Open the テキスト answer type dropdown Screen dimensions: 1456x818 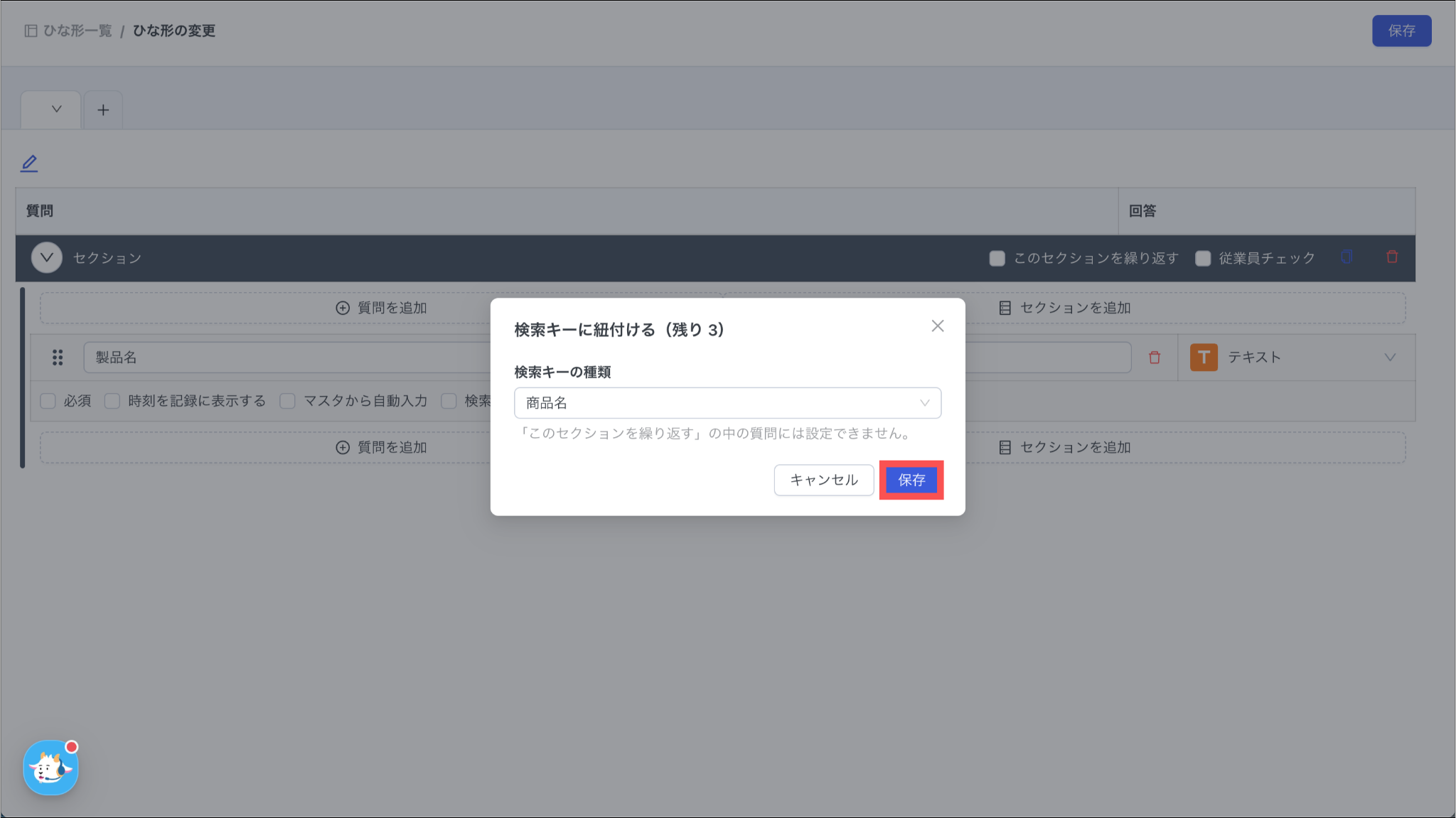click(1389, 357)
